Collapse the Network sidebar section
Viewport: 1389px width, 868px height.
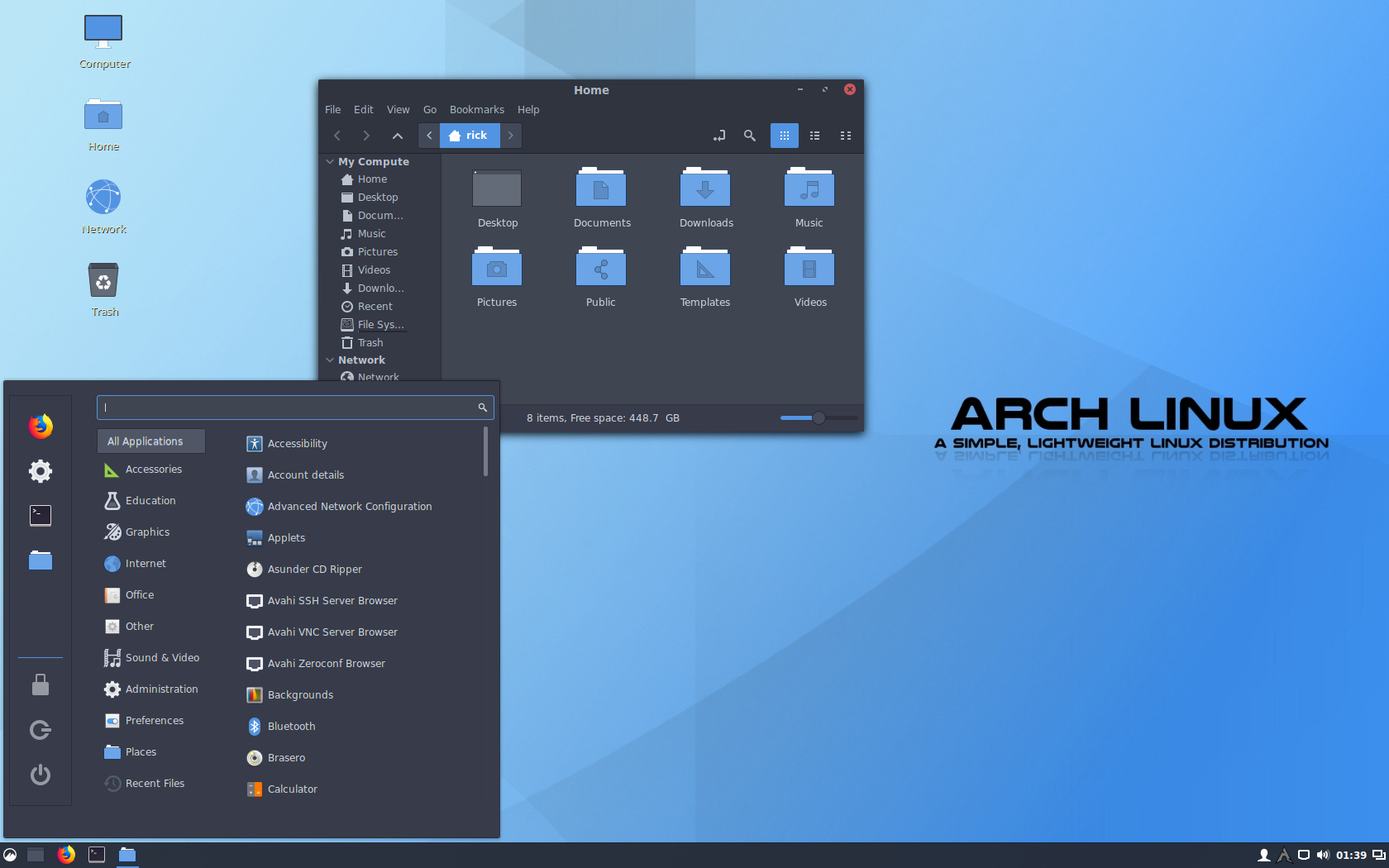coord(330,360)
